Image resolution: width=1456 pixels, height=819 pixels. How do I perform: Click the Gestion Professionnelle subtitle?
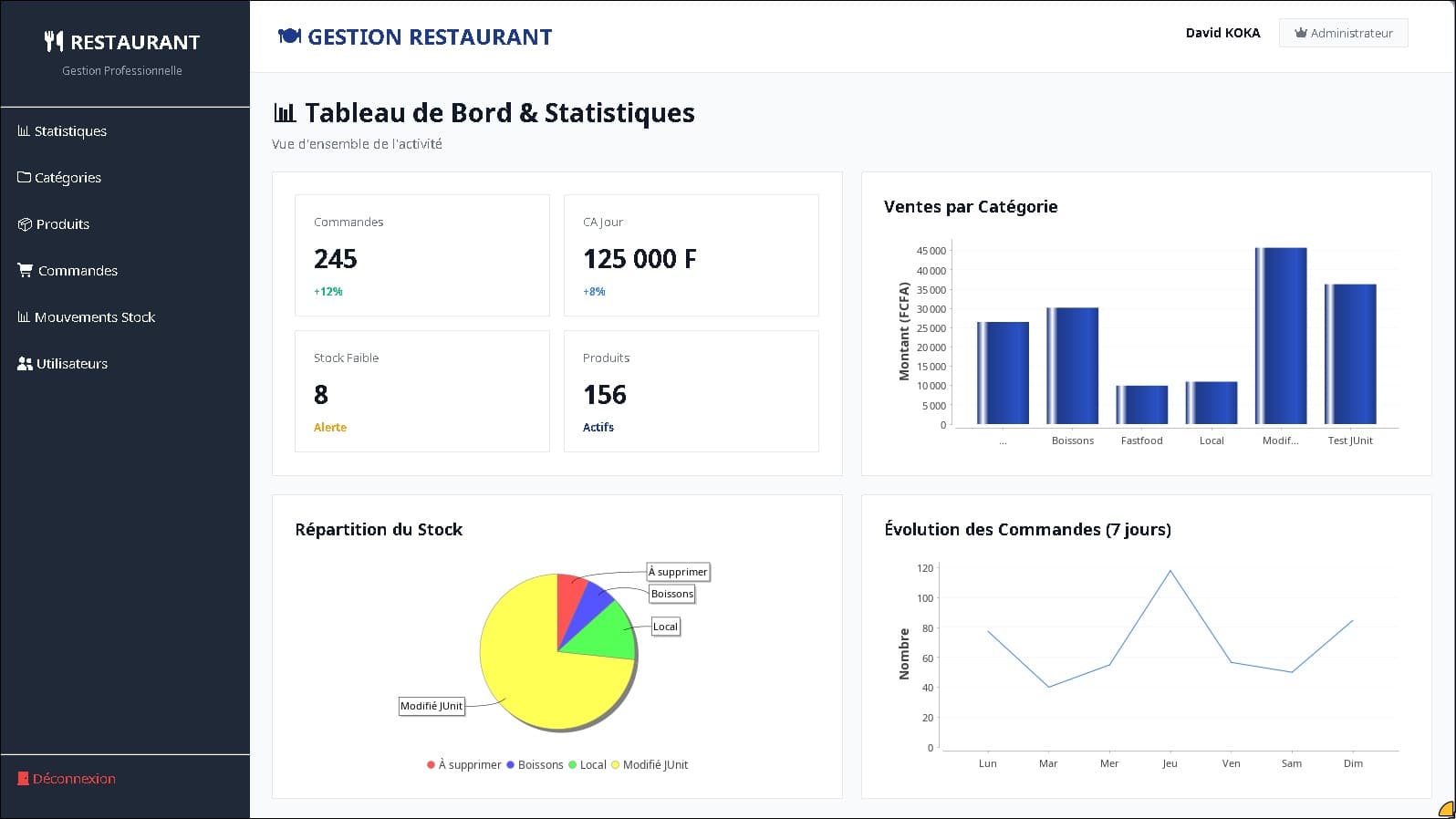122,70
